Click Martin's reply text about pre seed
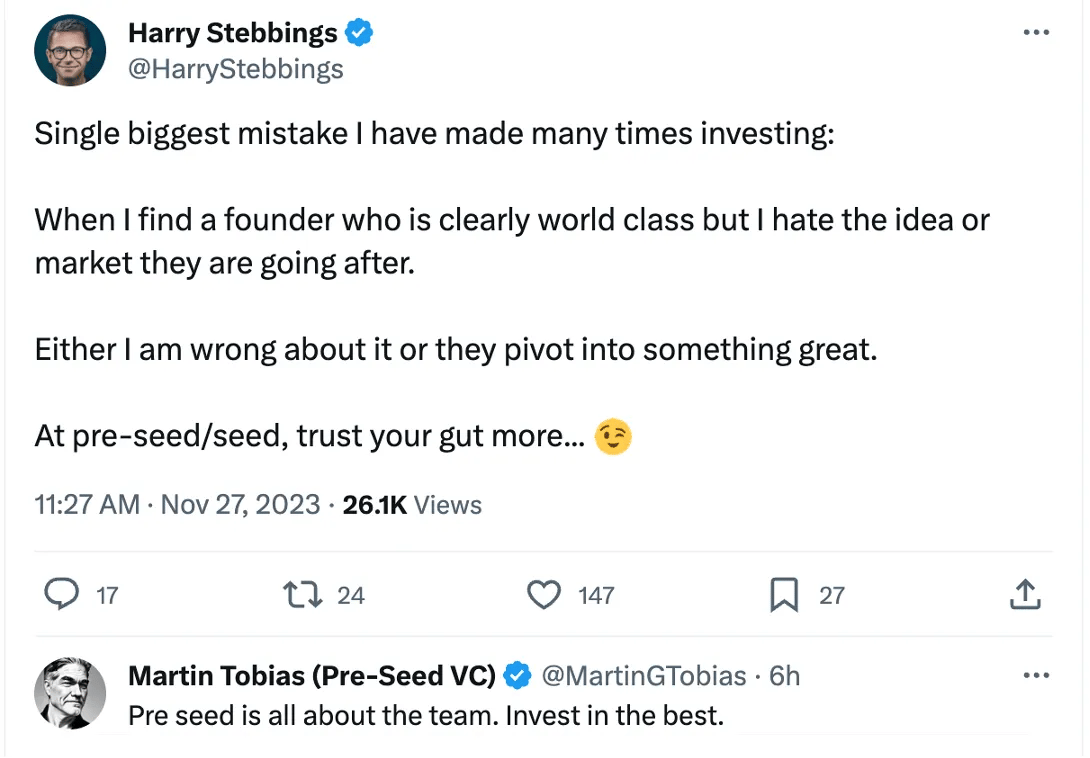The width and height of the screenshot is (1090, 758). coord(425,715)
